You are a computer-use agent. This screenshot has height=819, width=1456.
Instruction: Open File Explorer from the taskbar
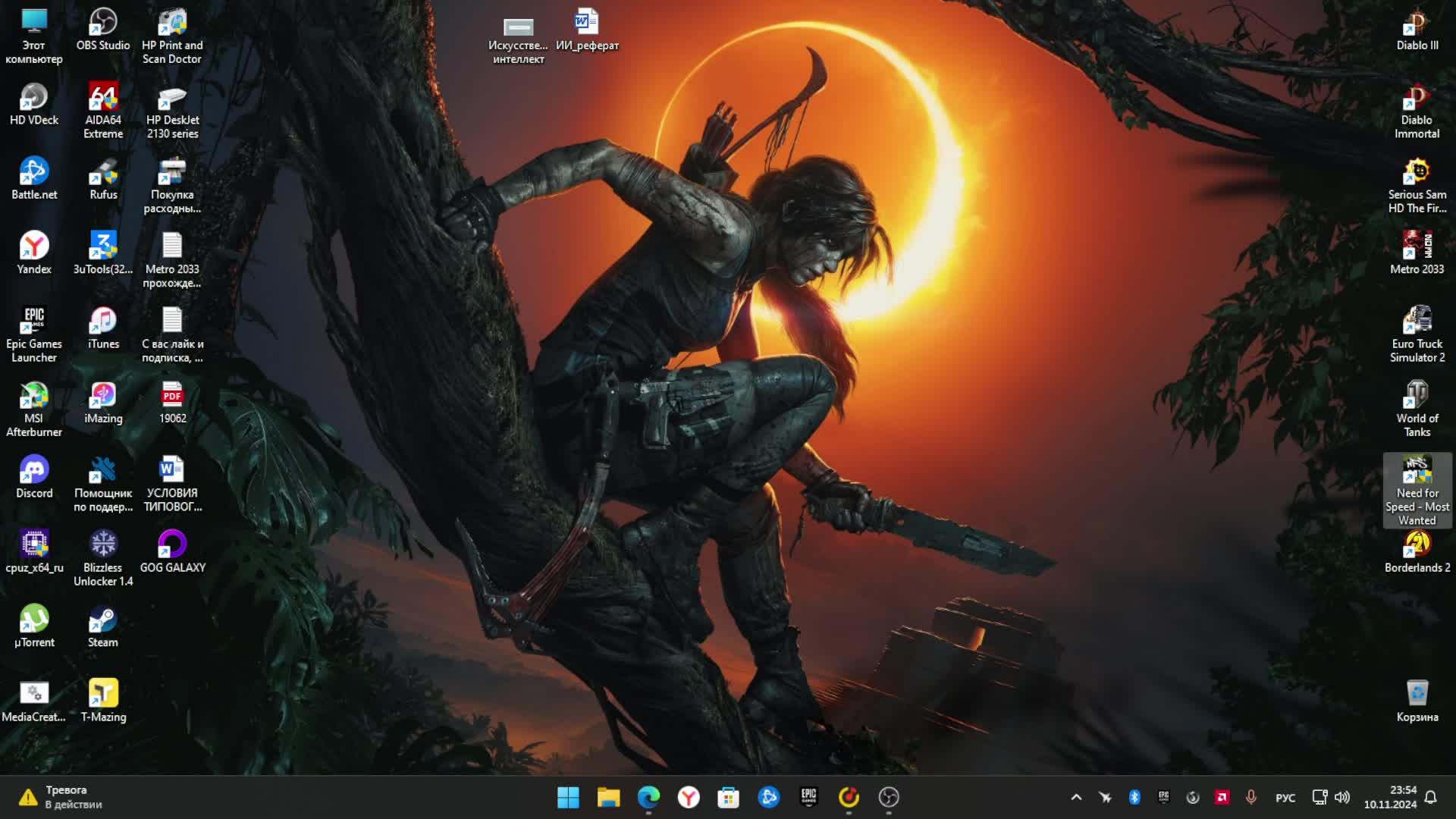[x=608, y=797]
